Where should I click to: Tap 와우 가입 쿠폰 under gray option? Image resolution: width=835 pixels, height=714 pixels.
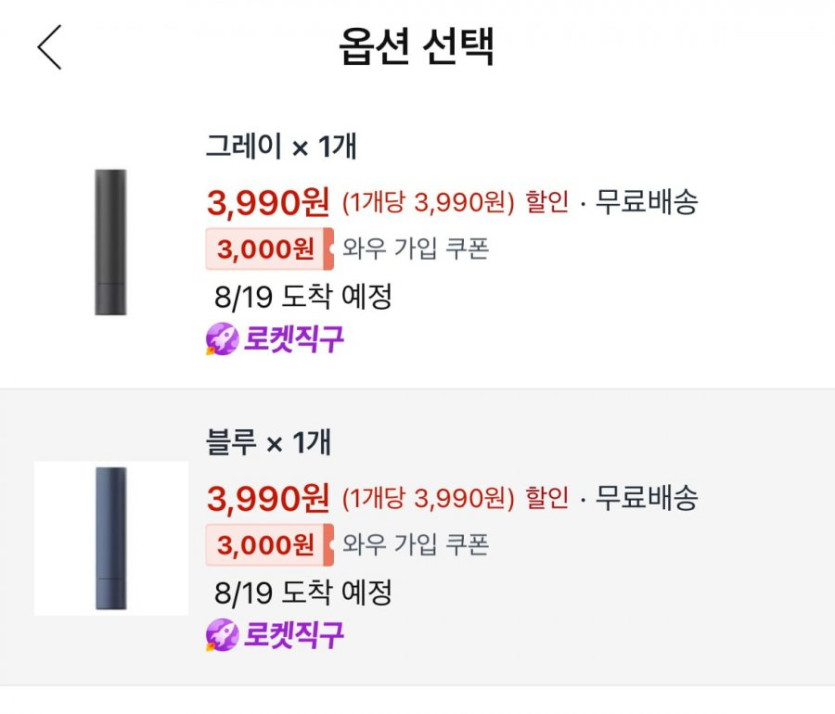[x=415, y=249]
